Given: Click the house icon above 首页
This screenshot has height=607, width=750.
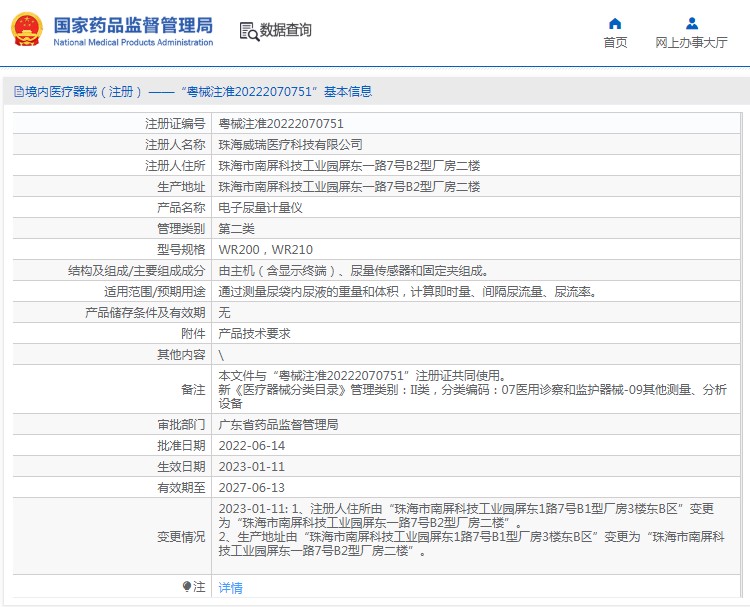Looking at the screenshot, I should (x=615, y=23).
